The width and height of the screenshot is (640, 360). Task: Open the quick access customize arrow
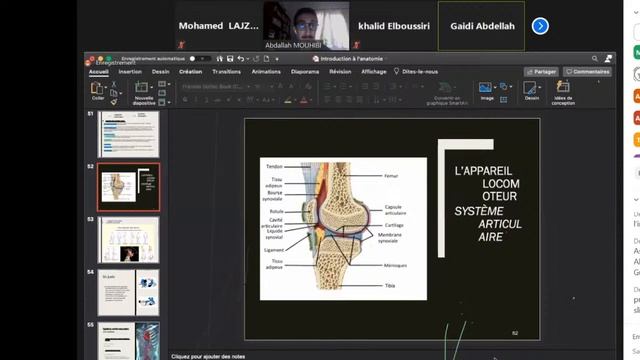tap(277, 59)
